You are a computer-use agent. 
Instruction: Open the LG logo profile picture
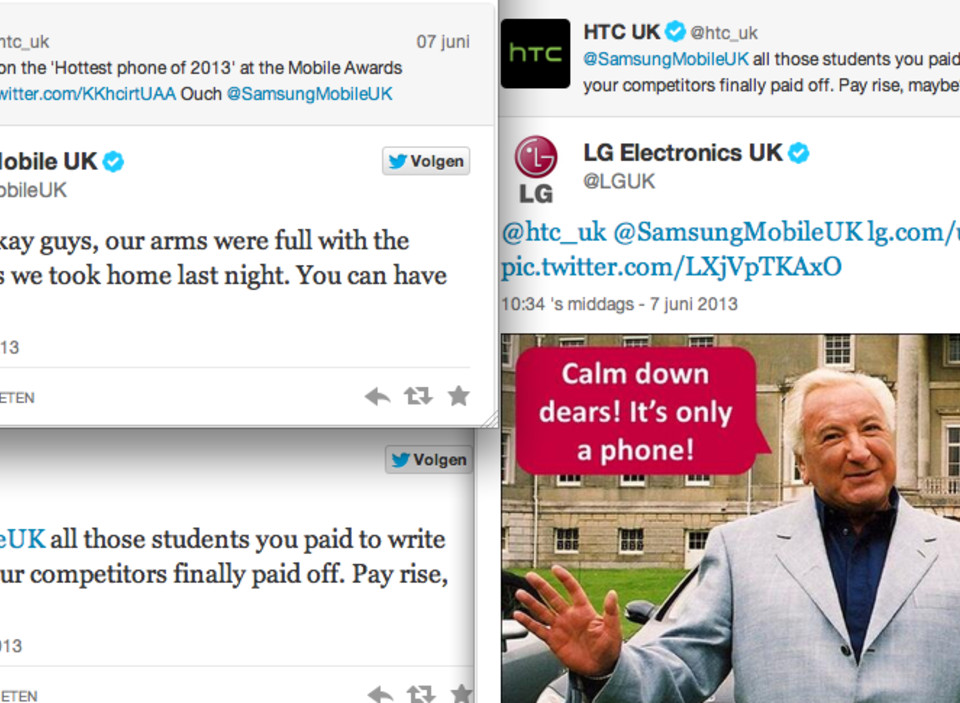pos(536,169)
